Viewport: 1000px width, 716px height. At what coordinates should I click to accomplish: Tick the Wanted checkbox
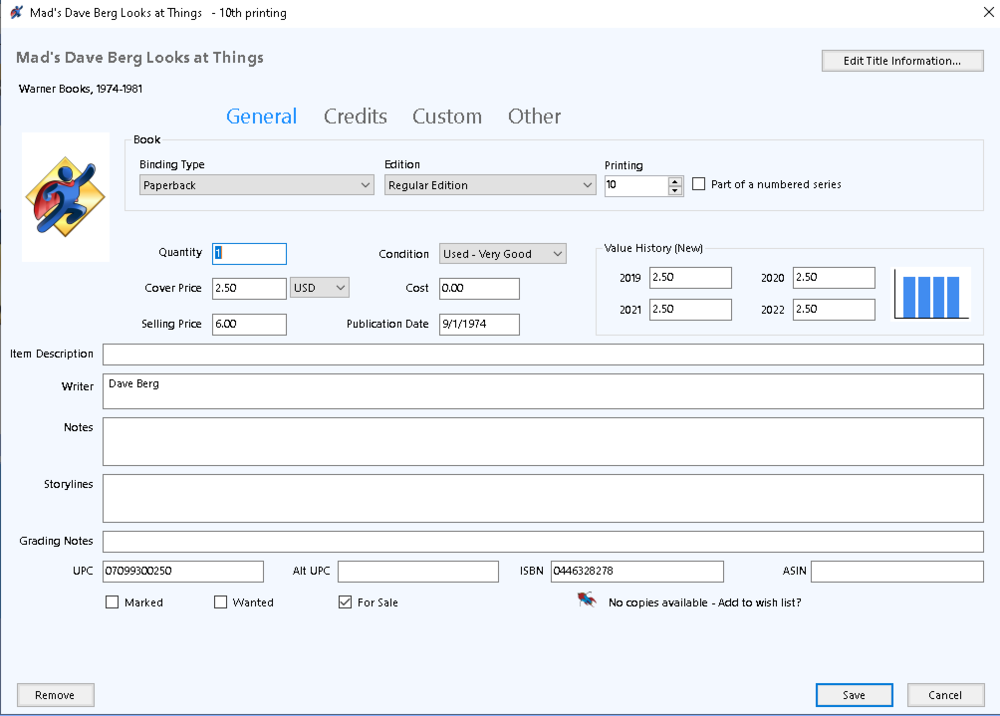point(221,602)
